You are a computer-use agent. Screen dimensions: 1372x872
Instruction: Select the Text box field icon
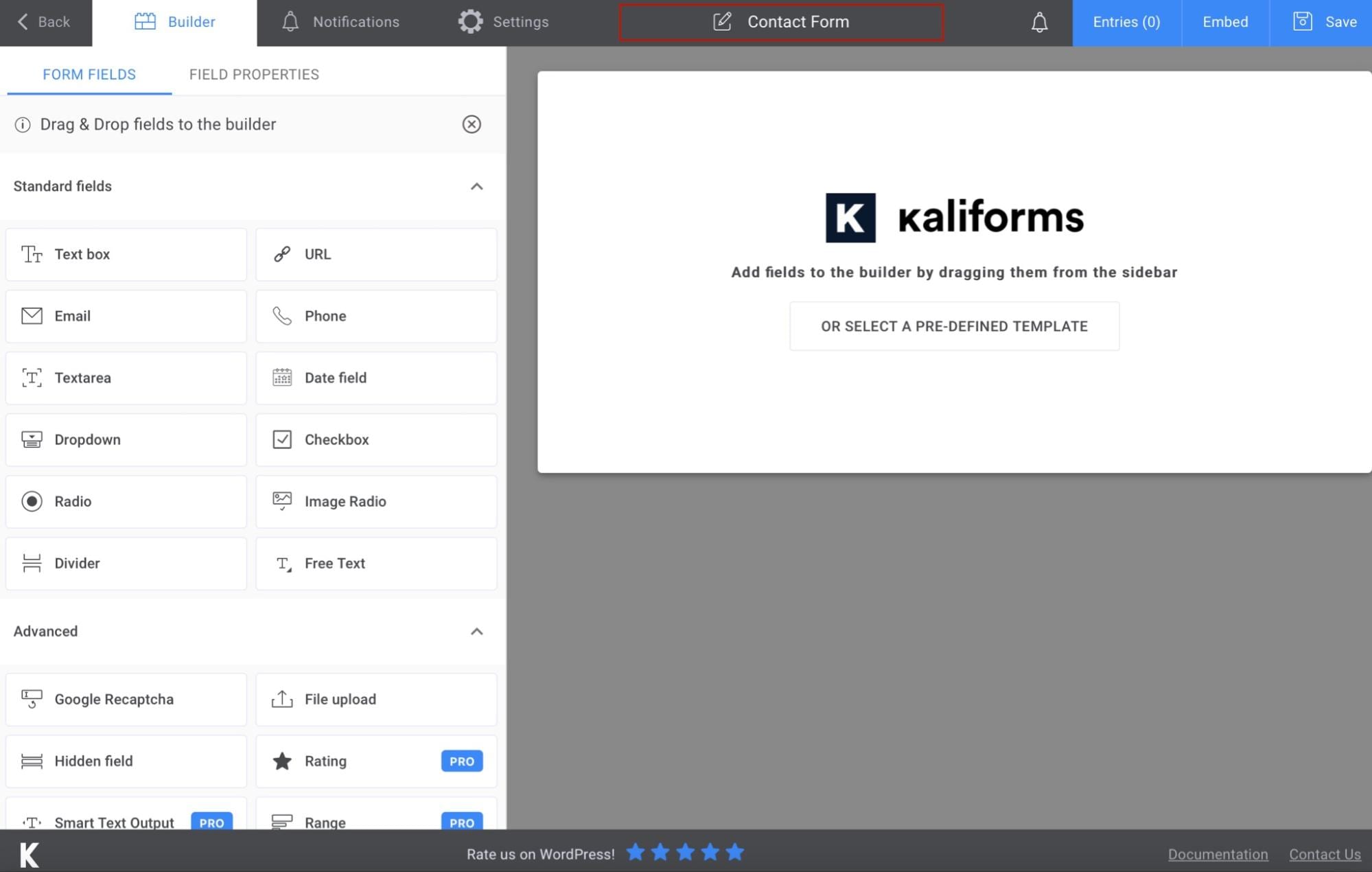tap(32, 254)
